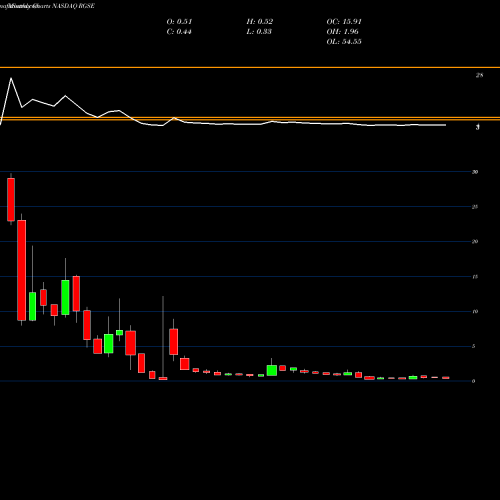
Task: Click the green candle peaking near 14.5
Action: click(65, 297)
